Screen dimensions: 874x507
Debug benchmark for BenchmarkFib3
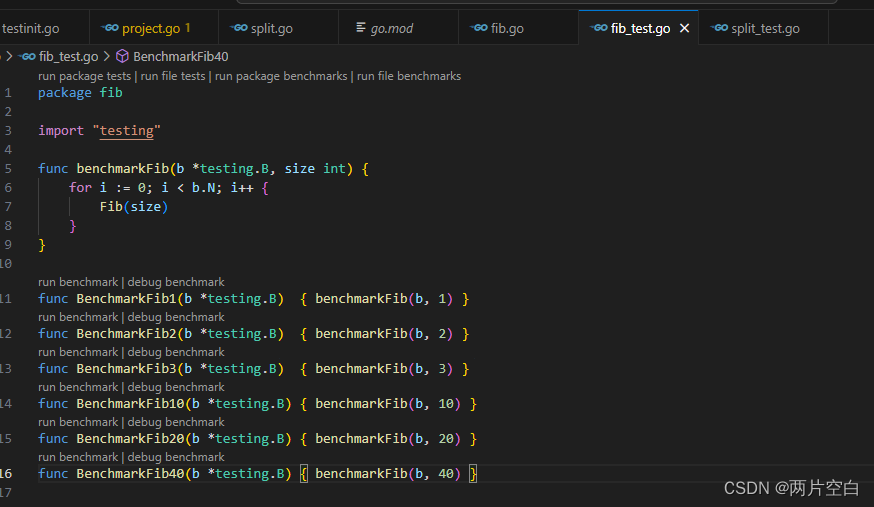point(176,352)
